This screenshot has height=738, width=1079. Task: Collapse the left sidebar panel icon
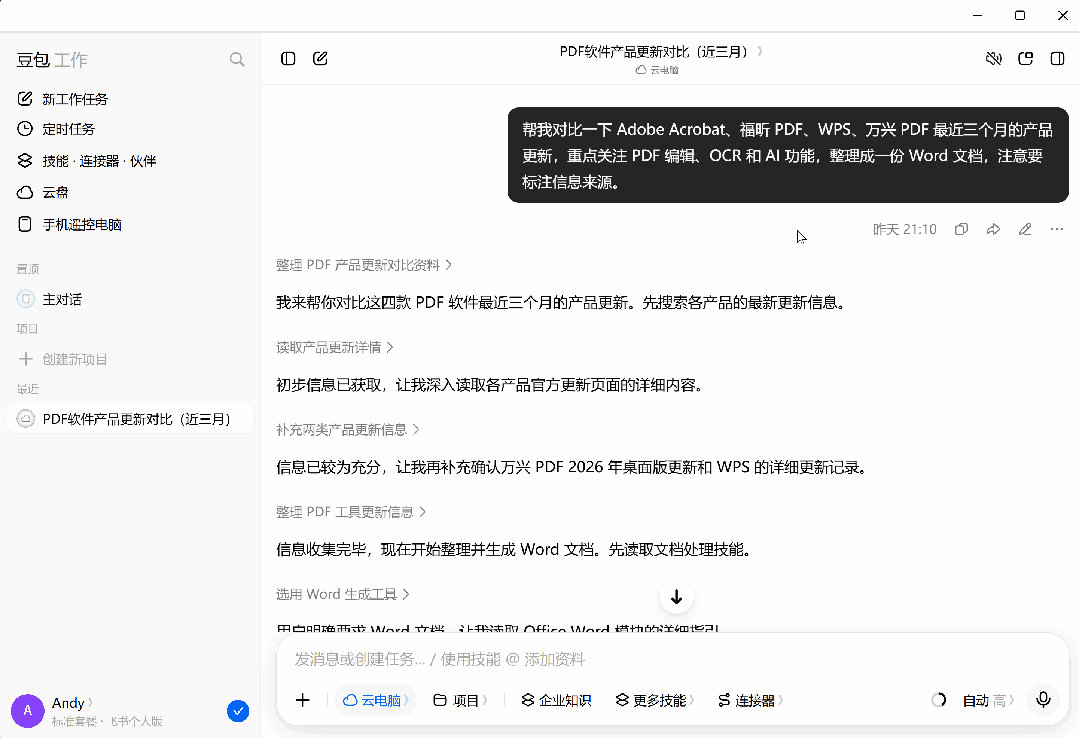[288, 59]
